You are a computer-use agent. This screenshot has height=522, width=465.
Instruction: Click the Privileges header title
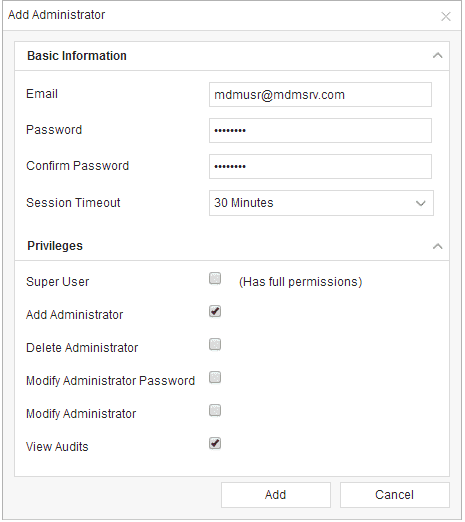(55, 246)
